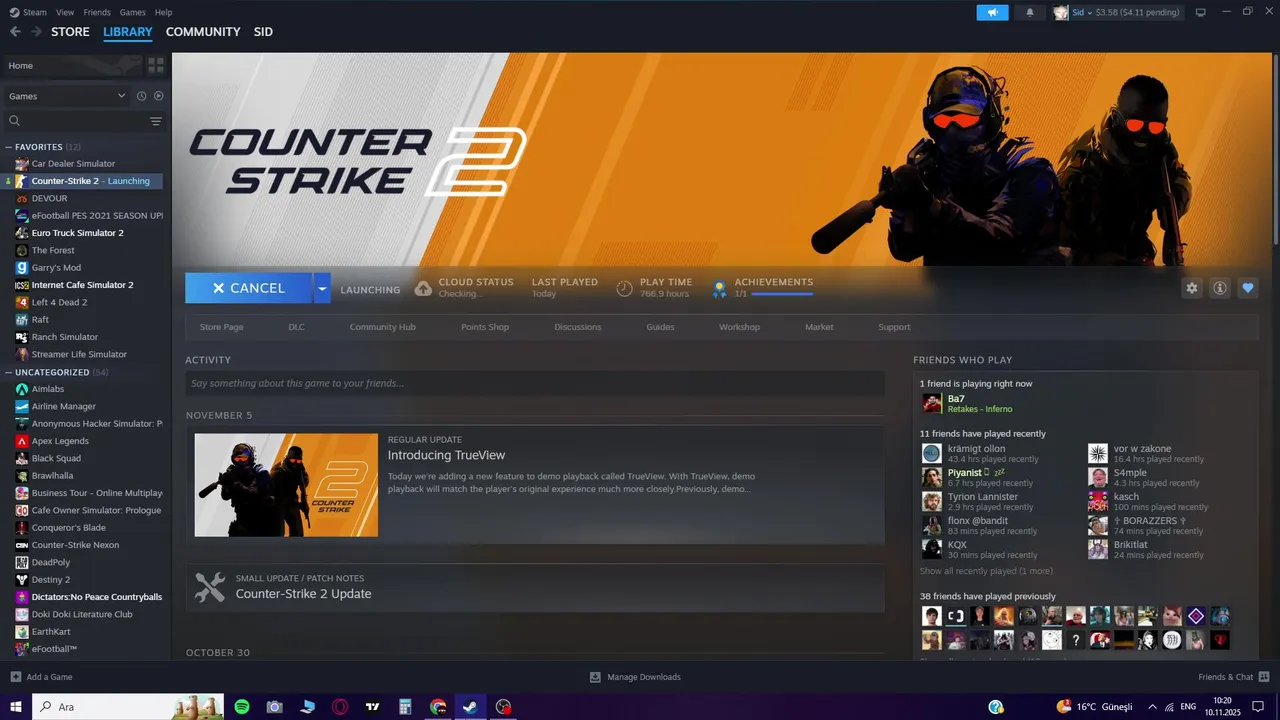
Task: Click the cloud status icon
Action: point(423,288)
